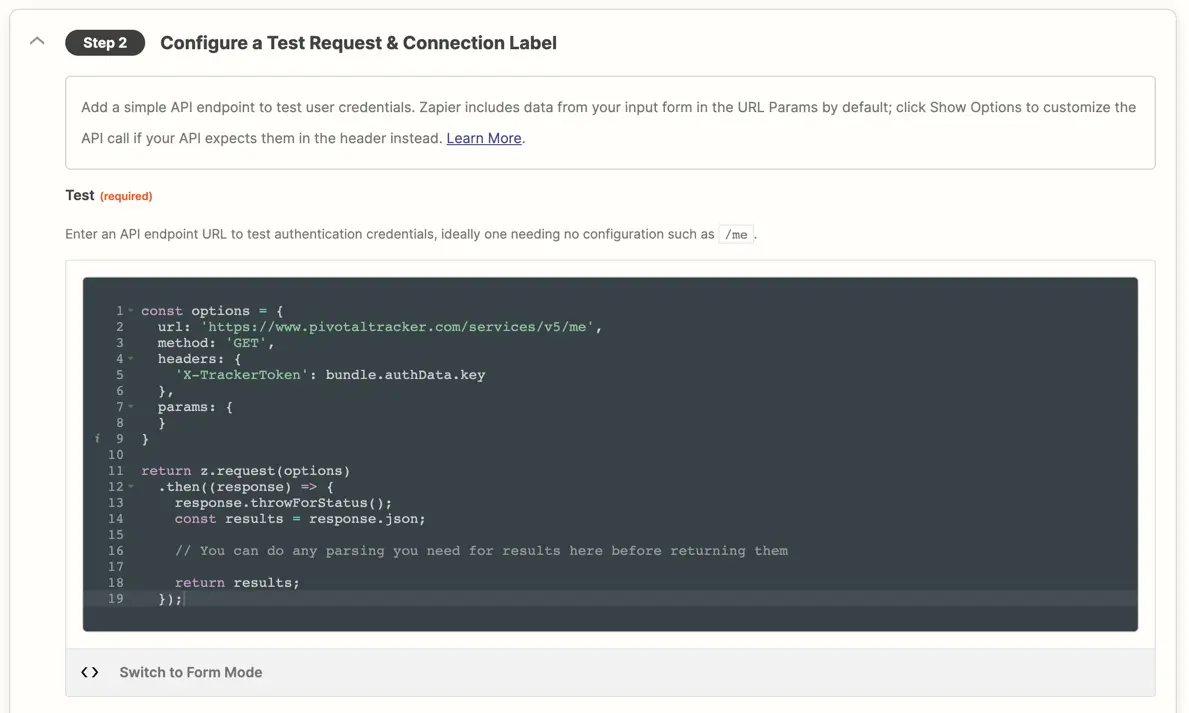Fold headers block at line 4
This screenshot has width=1189, height=713.
point(130,358)
